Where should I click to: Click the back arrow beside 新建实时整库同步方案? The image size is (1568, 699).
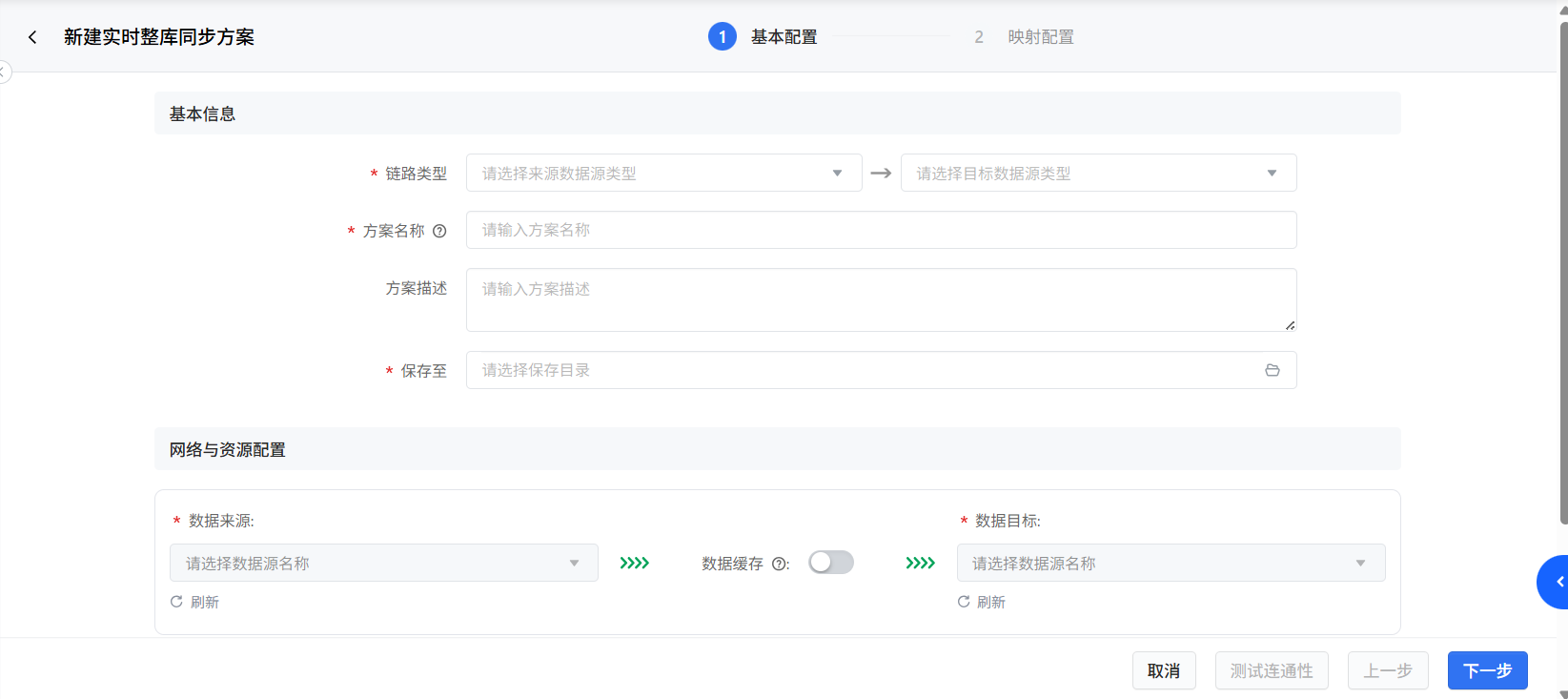pos(32,37)
